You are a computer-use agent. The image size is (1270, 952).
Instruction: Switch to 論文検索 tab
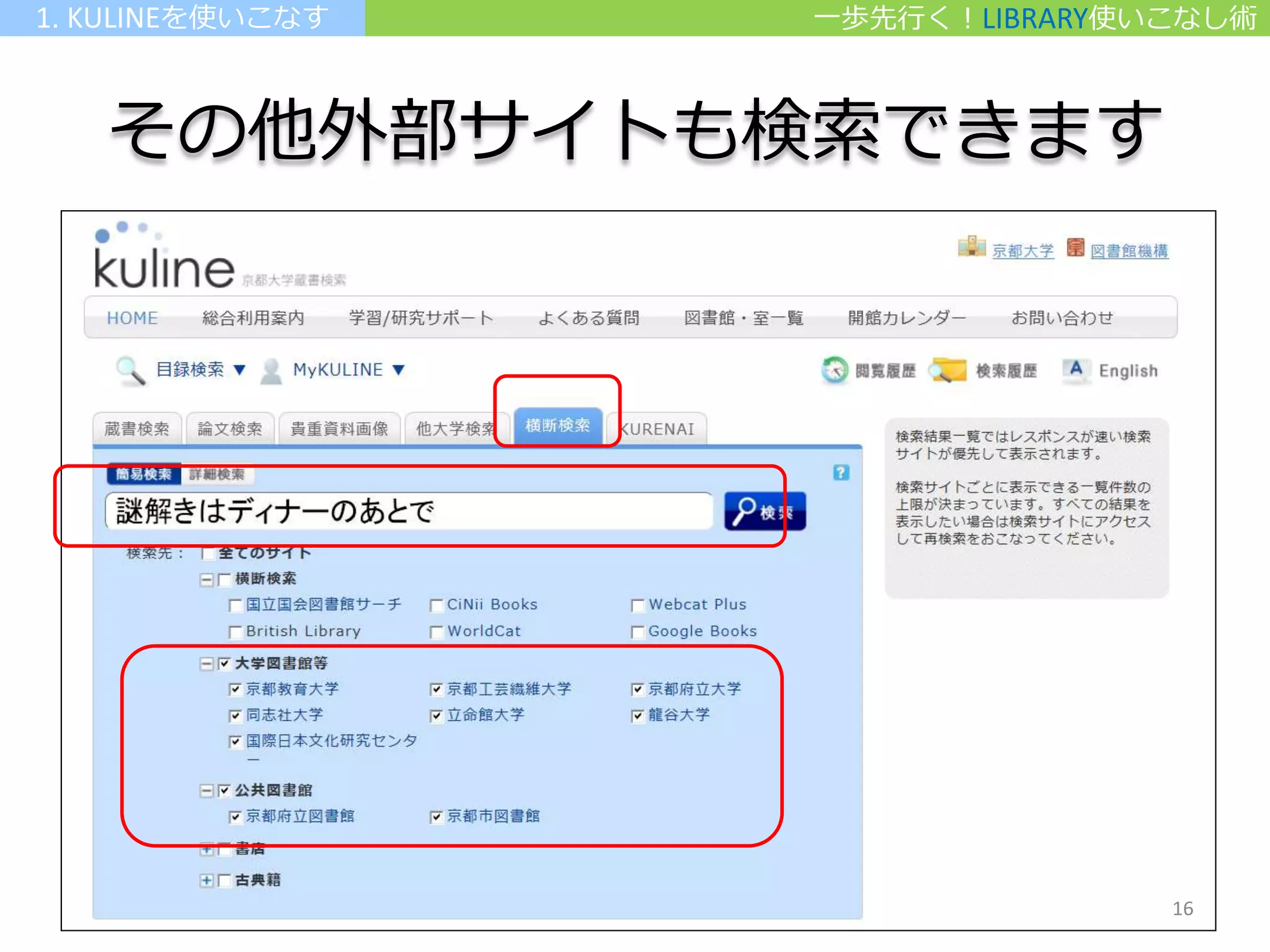click(x=230, y=429)
